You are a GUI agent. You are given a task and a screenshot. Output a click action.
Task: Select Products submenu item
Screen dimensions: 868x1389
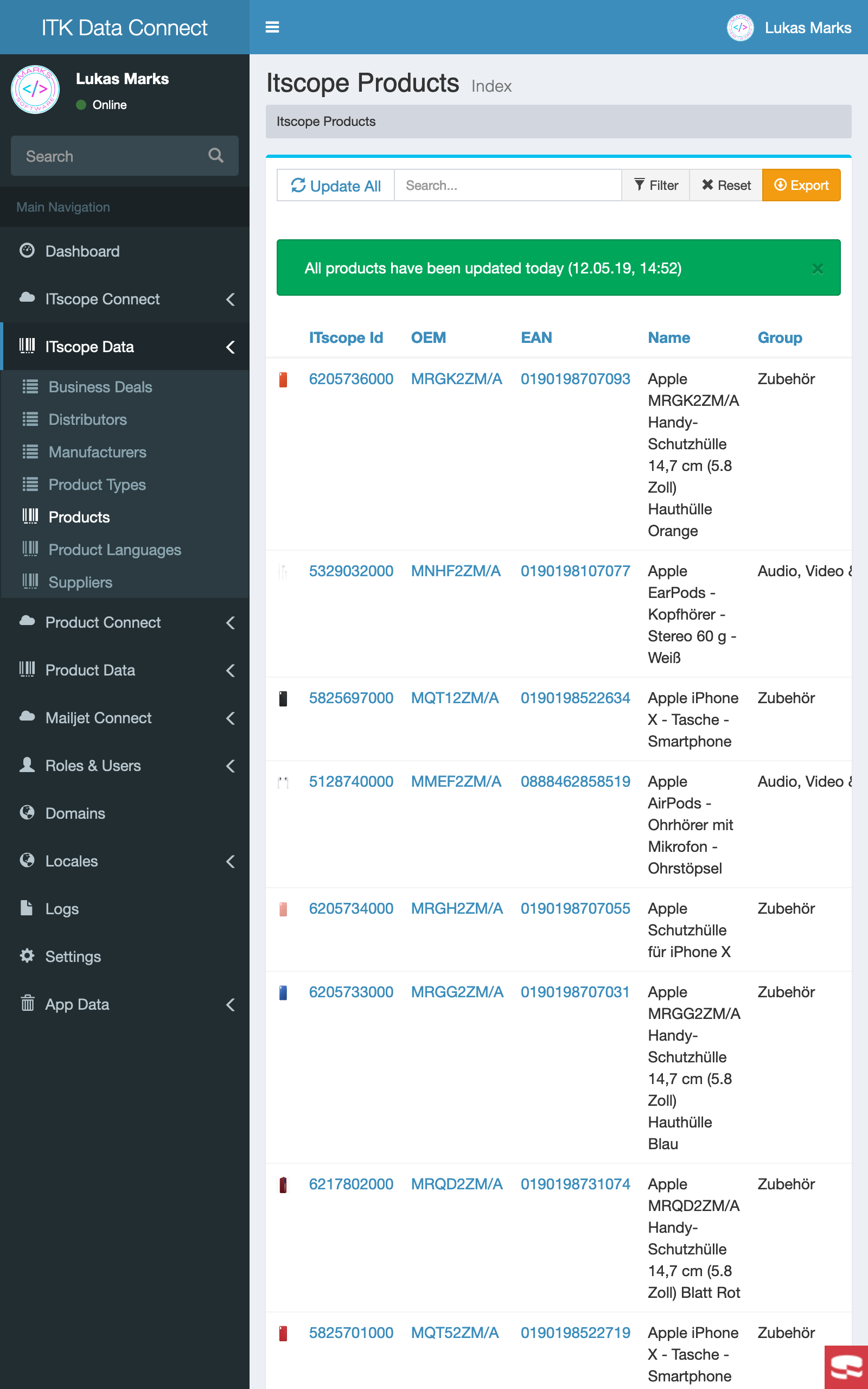tap(125, 517)
